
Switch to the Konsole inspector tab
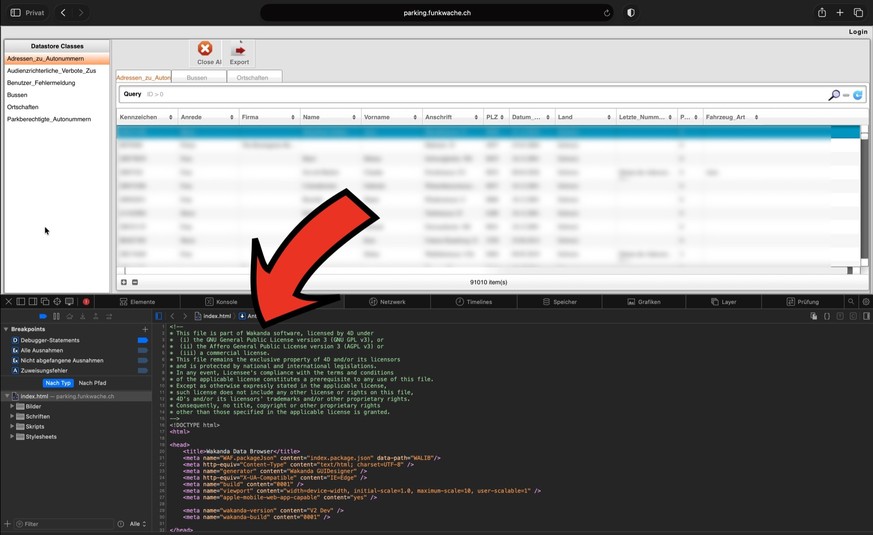pos(221,302)
